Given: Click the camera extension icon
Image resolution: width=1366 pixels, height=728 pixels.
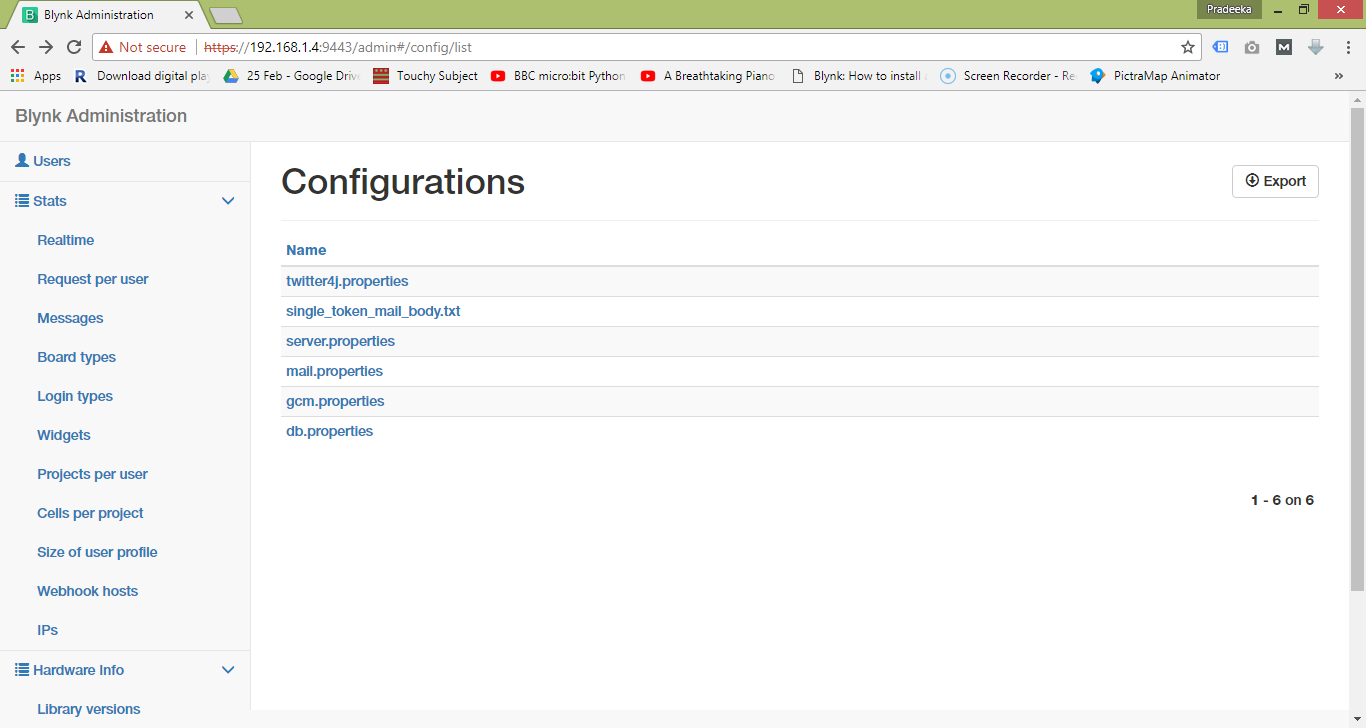Looking at the screenshot, I should [x=1252, y=47].
